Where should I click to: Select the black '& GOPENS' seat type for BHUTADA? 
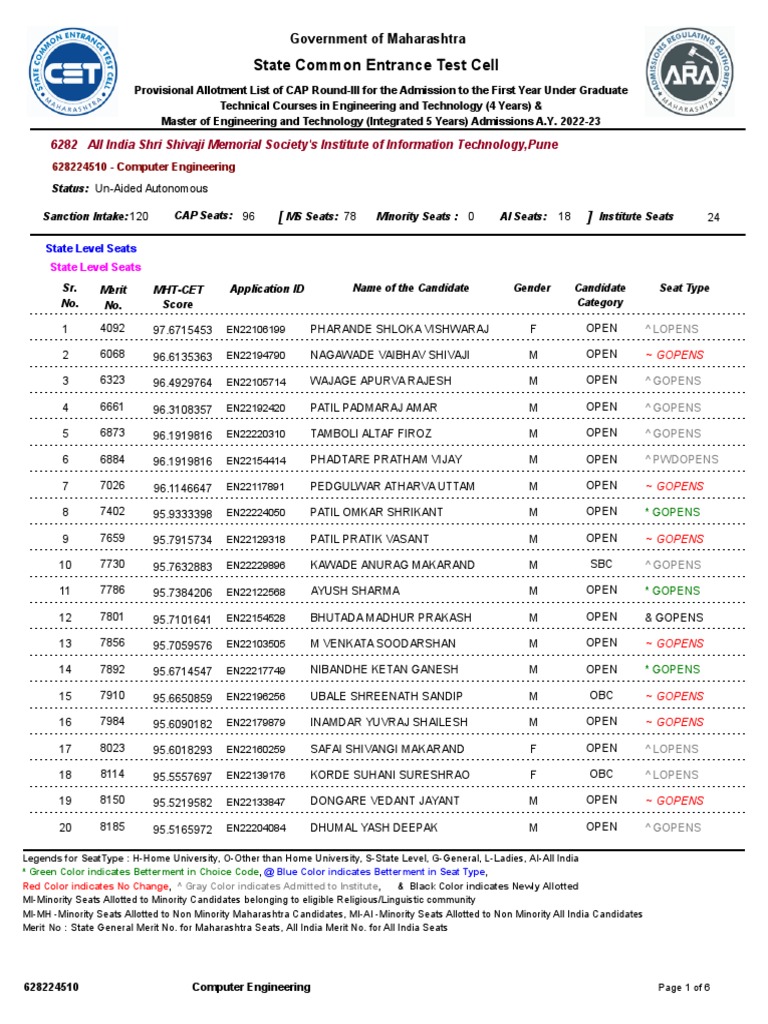click(x=674, y=617)
